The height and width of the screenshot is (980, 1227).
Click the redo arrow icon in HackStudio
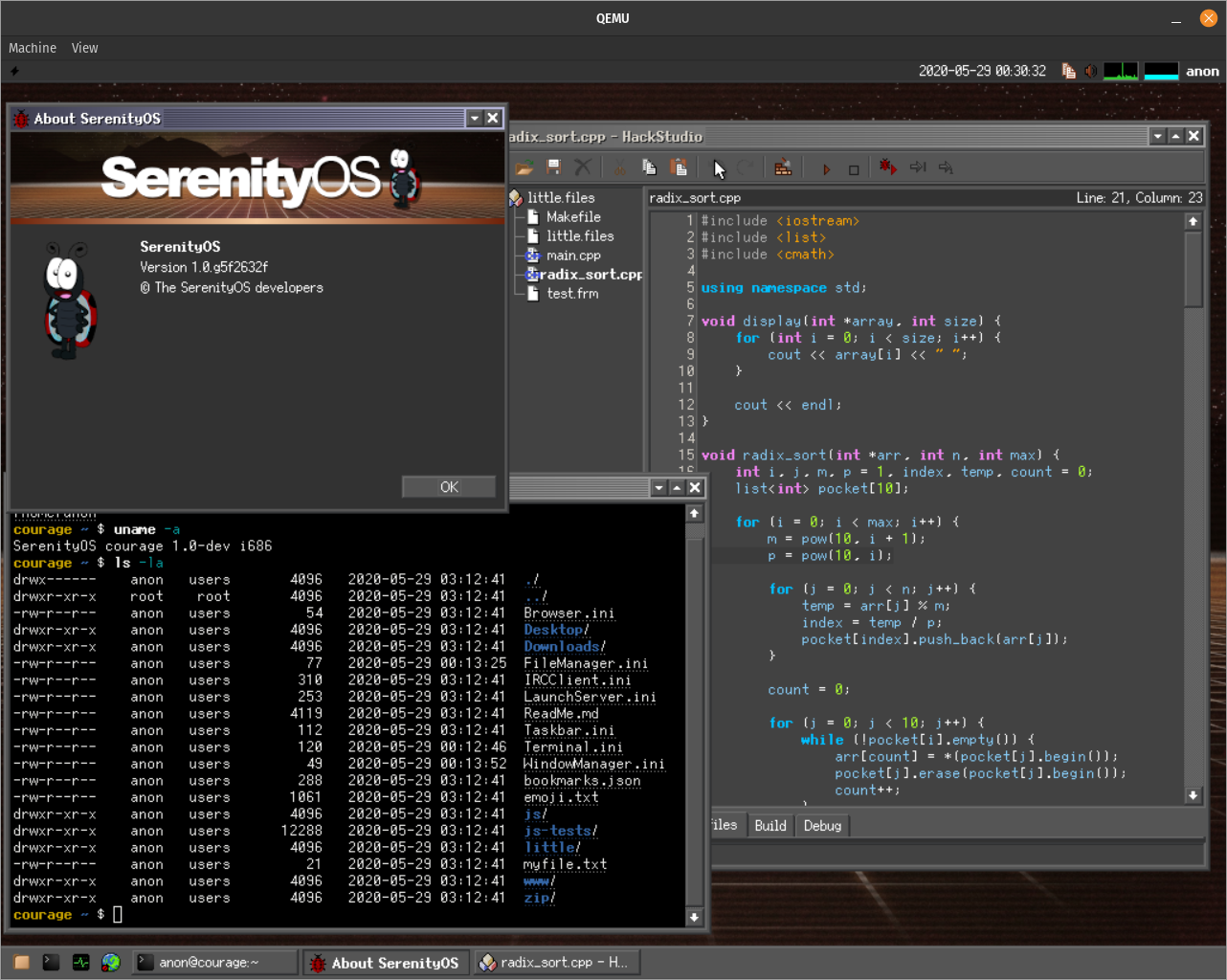point(746,167)
